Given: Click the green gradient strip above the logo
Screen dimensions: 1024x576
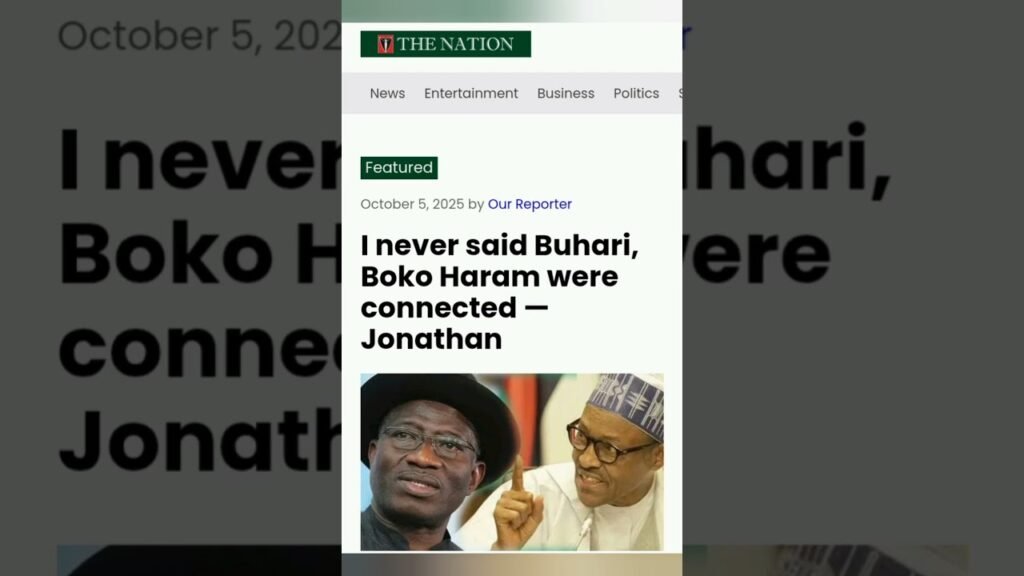Looking at the screenshot, I should point(512,11).
